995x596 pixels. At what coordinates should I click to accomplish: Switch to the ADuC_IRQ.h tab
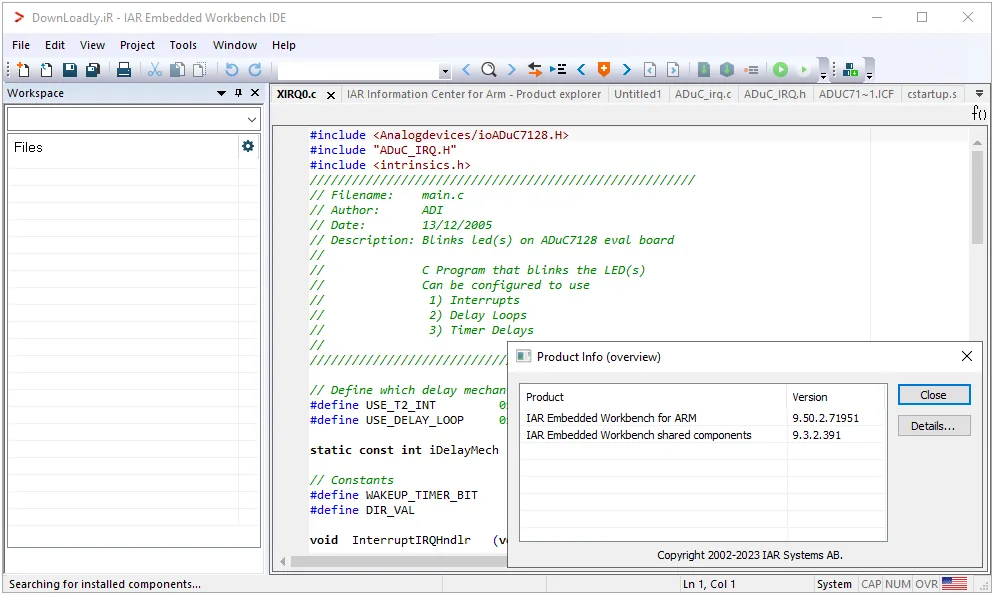pyautogui.click(x=775, y=94)
